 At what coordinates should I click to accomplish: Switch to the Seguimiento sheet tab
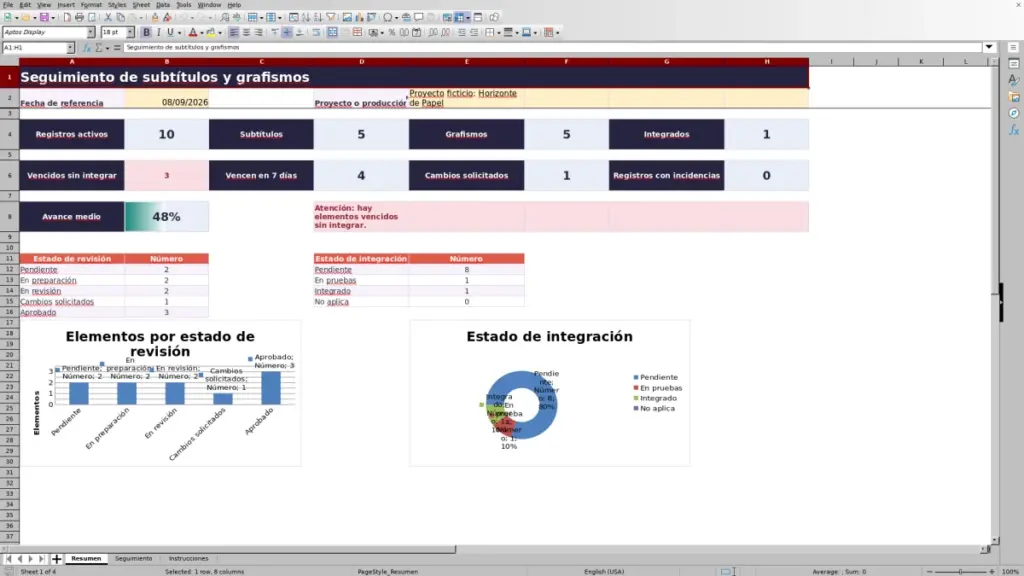pyautogui.click(x=133, y=558)
